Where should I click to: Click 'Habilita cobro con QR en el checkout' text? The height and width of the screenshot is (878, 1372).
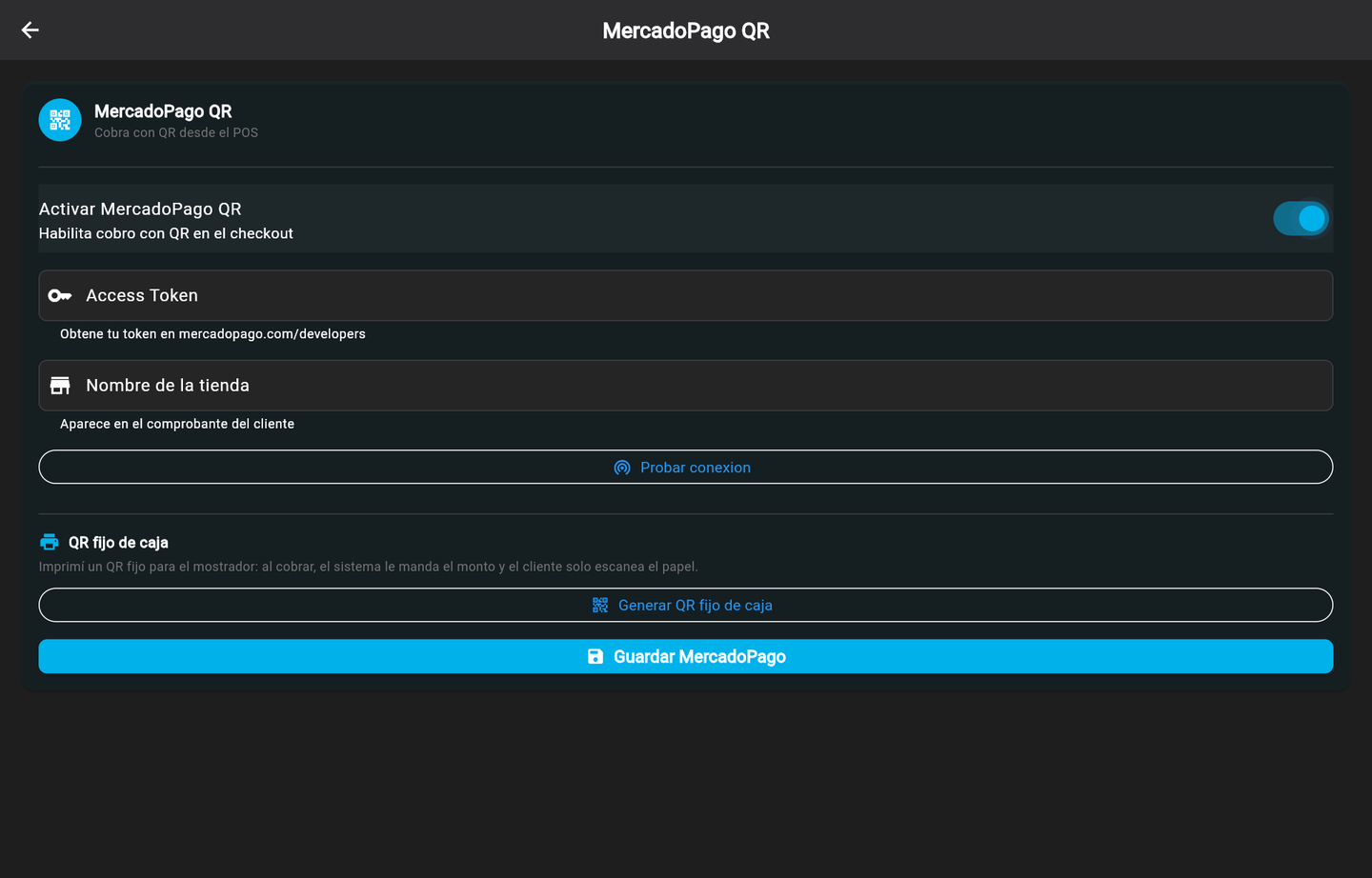(x=166, y=233)
